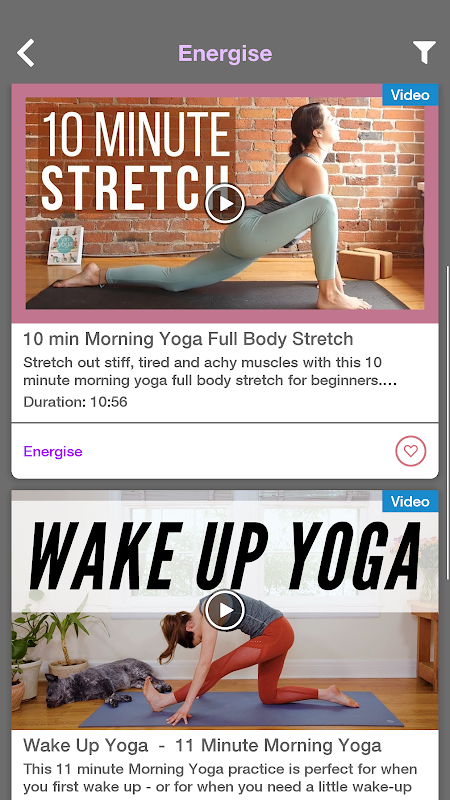Open Wake Up Yoga 11 Minute Morning Yoga title
The height and width of the screenshot is (800, 450).
pyautogui.click(x=202, y=745)
